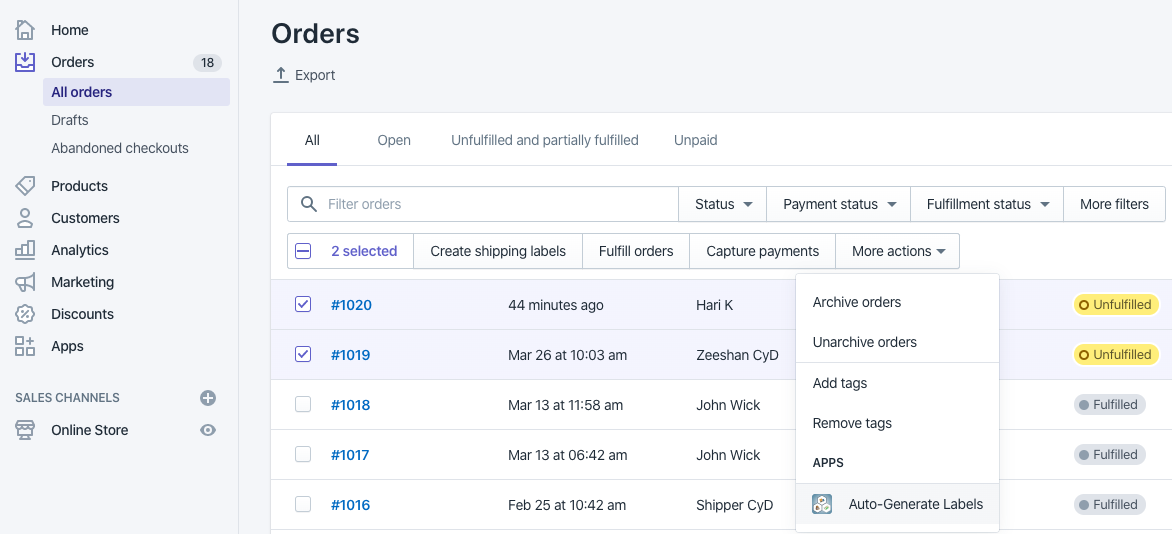1172x534 pixels.
Task: Open Abandoned checkouts in sidebar
Action: [x=120, y=148]
